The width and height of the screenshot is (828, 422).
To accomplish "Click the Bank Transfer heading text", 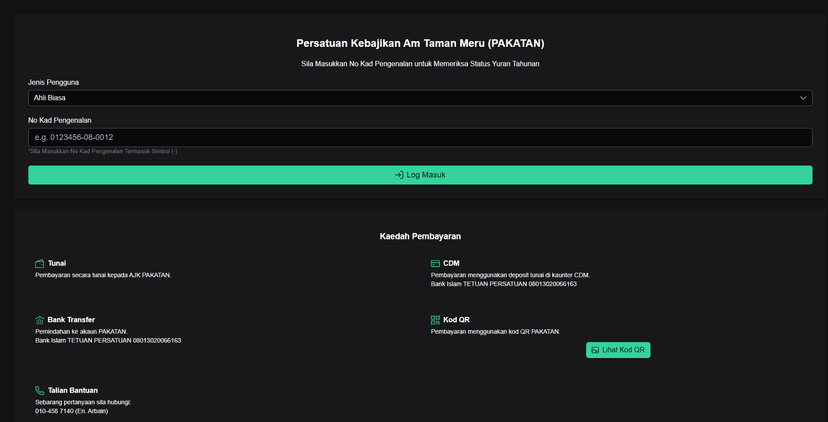I will tap(71, 320).
